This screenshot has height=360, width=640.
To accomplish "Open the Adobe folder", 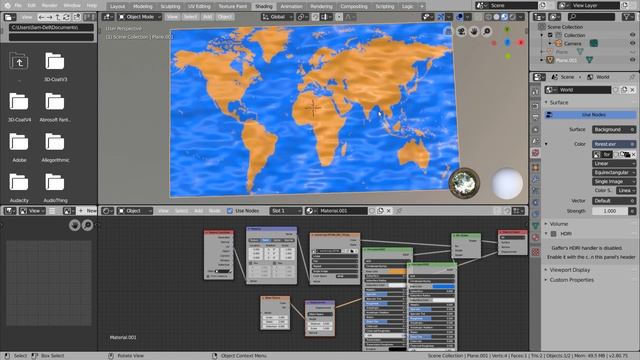I will [x=19, y=147].
